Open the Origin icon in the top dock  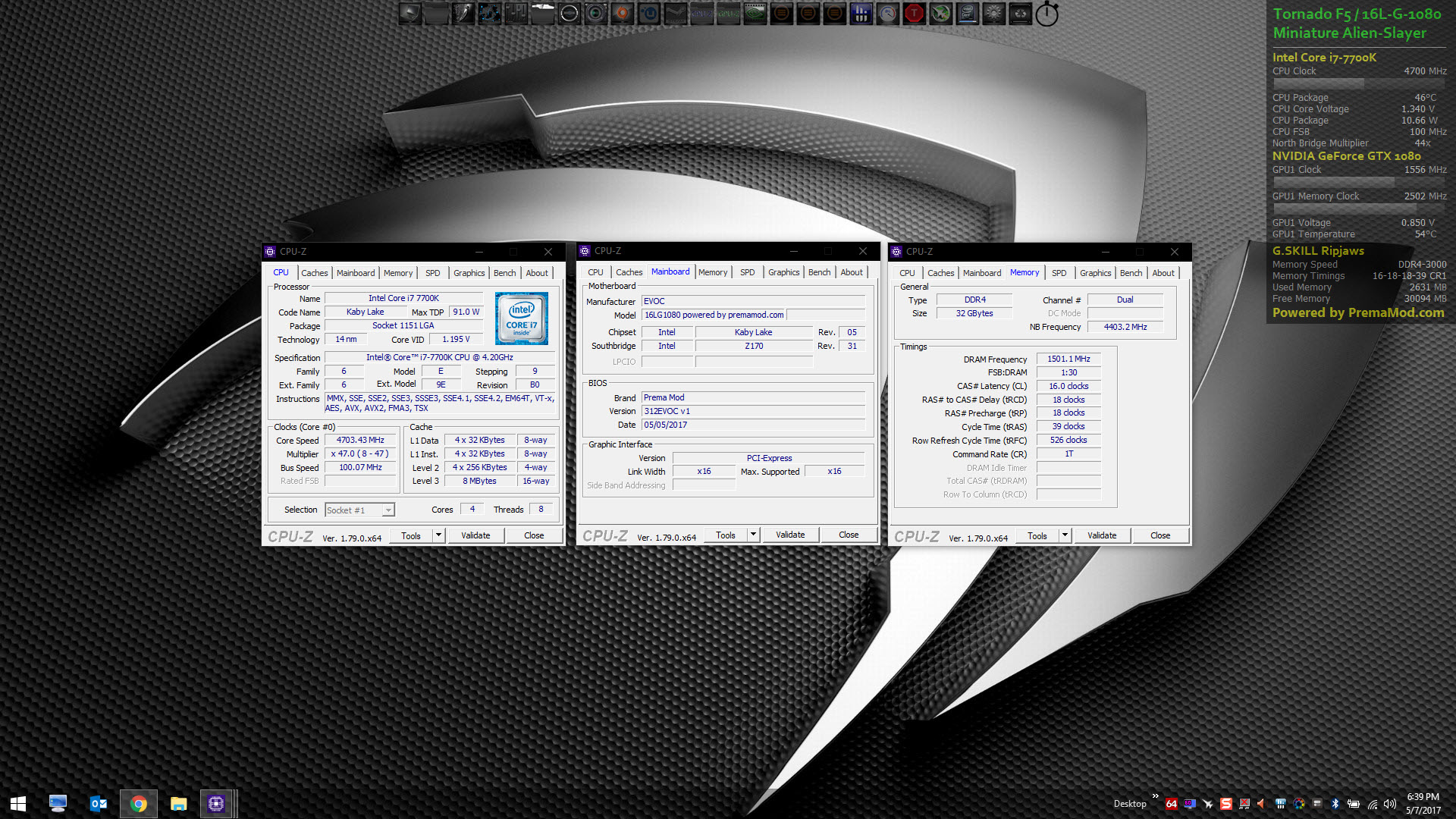(x=622, y=14)
